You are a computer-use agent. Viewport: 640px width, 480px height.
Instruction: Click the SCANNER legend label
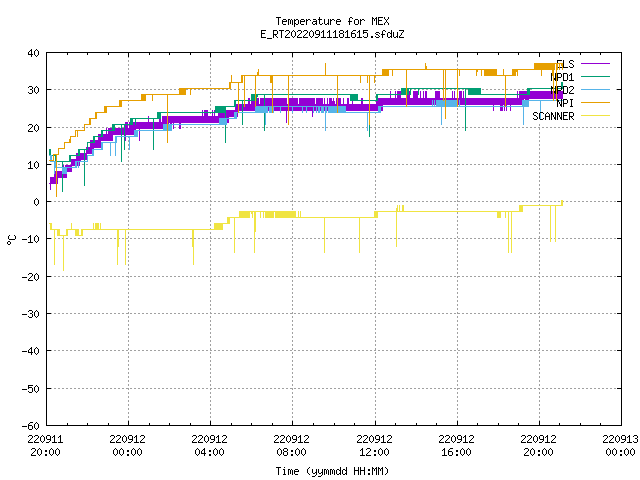point(553,116)
